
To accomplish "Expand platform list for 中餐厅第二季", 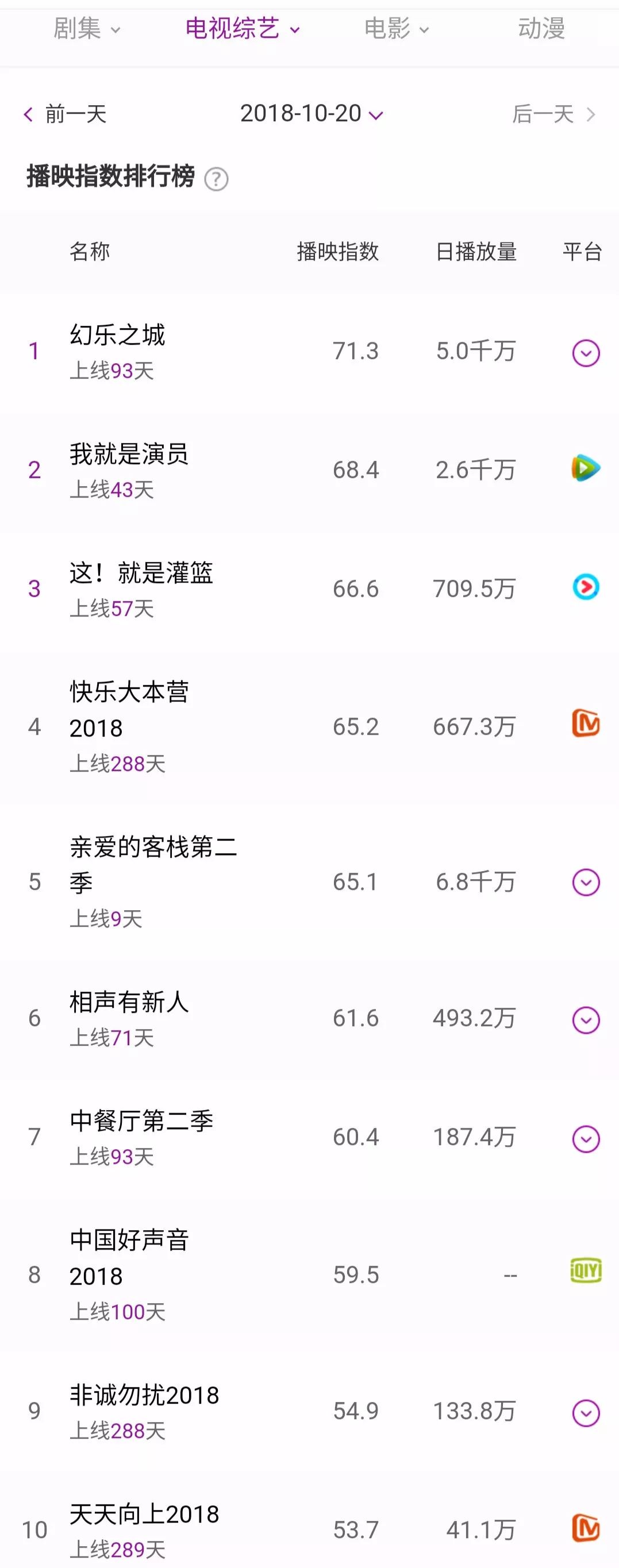I will point(586,1138).
